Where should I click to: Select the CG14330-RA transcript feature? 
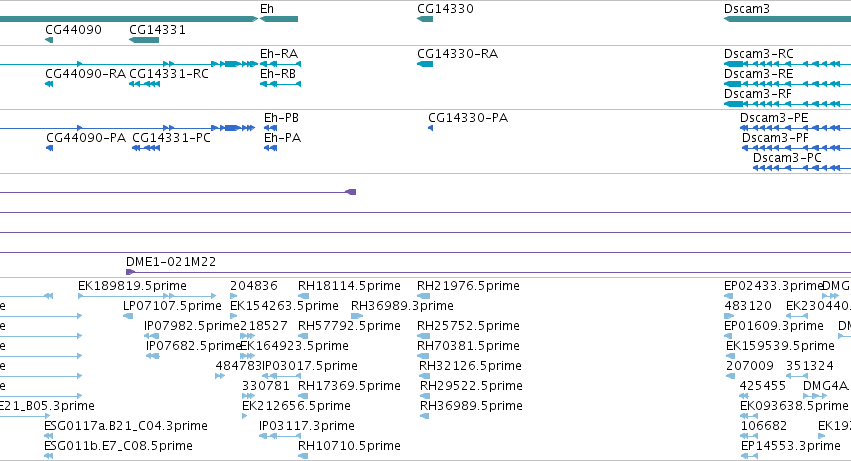pyautogui.click(x=425, y=64)
